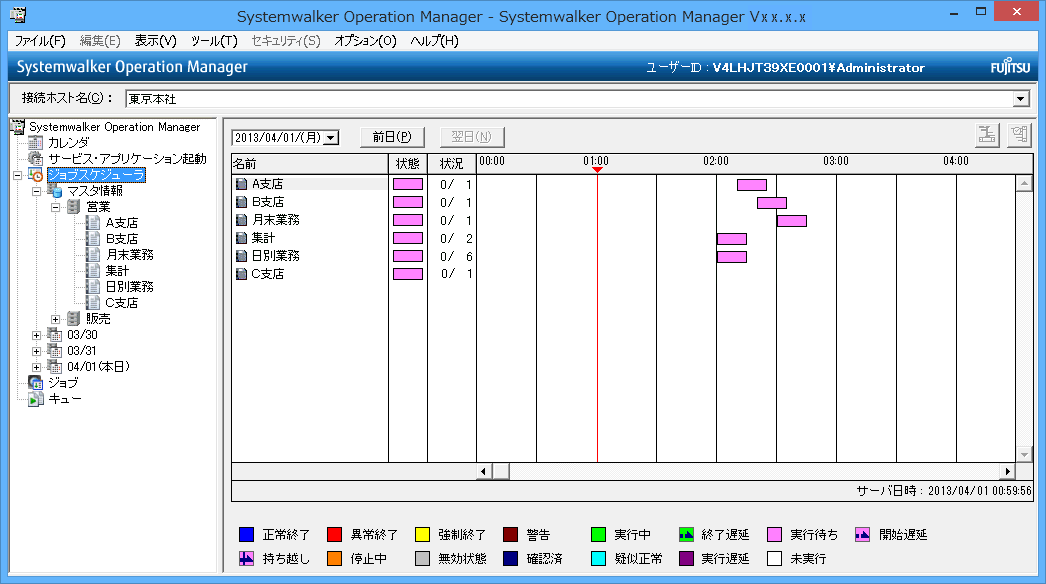Click the ジョブスケジューラ clock icon
1046x584 pixels.
point(35,175)
